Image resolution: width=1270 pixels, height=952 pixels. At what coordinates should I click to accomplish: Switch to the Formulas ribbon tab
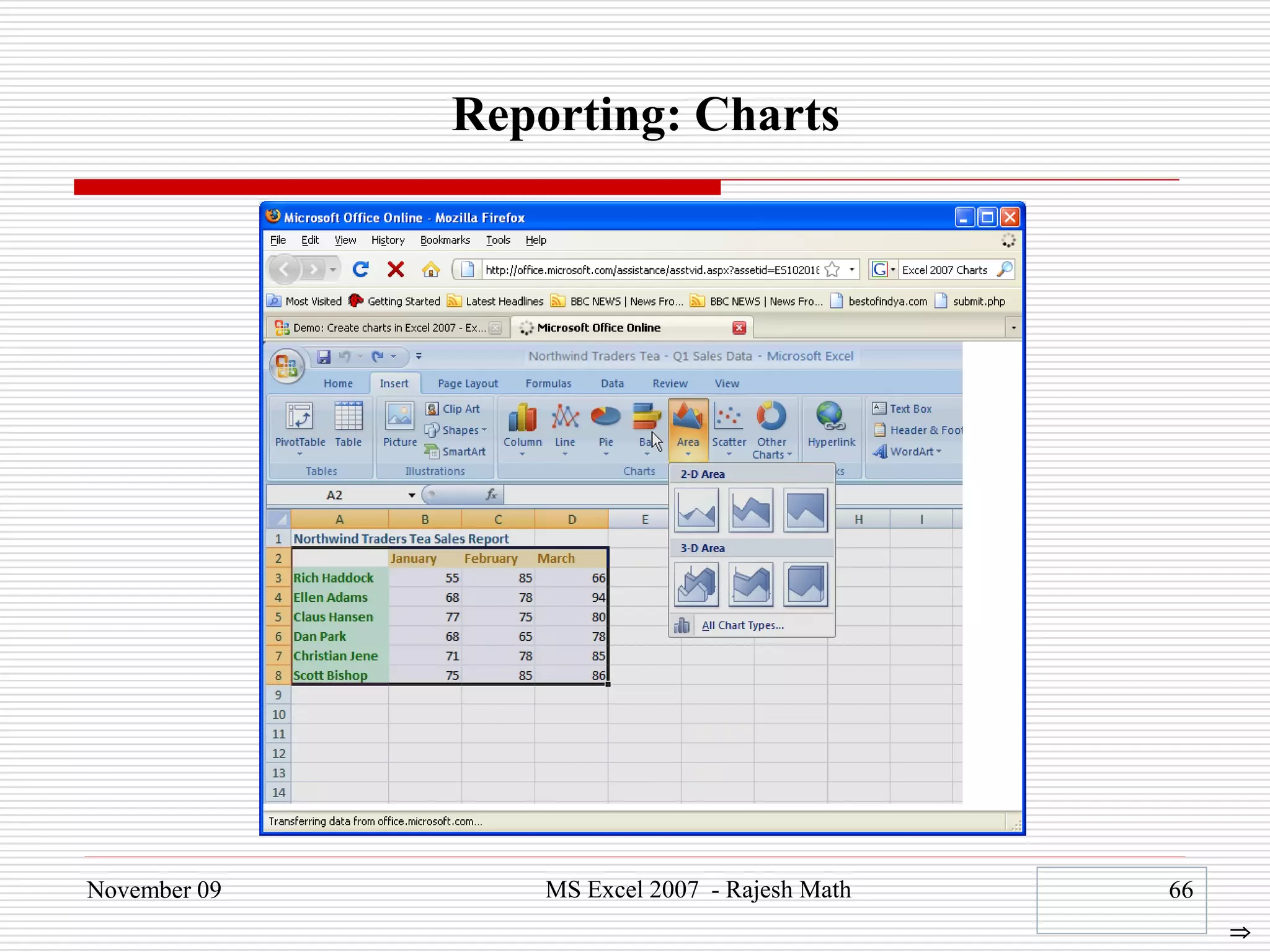click(x=548, y=384)
